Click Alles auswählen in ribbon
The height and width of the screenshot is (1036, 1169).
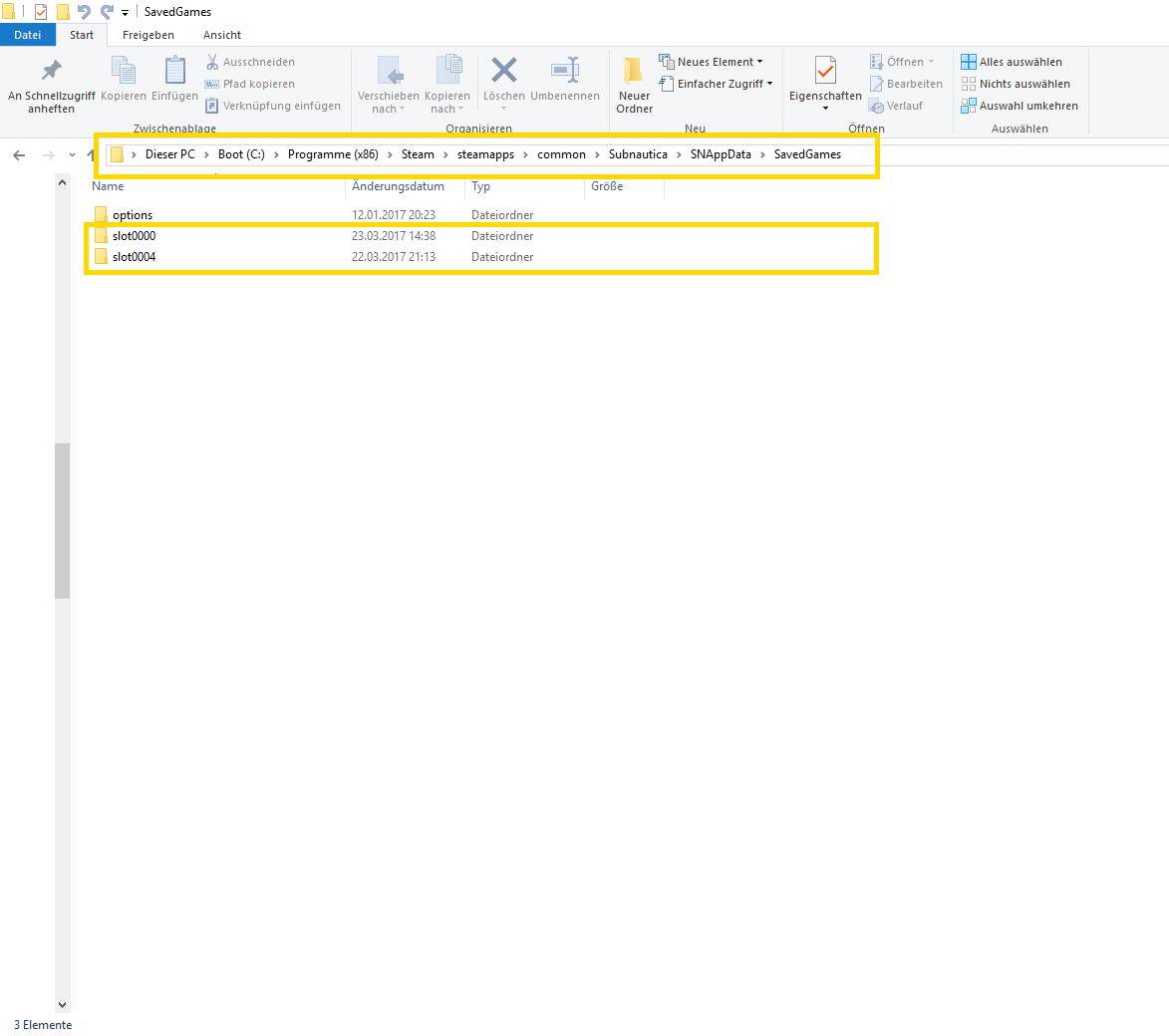[x=1012, y=62]
